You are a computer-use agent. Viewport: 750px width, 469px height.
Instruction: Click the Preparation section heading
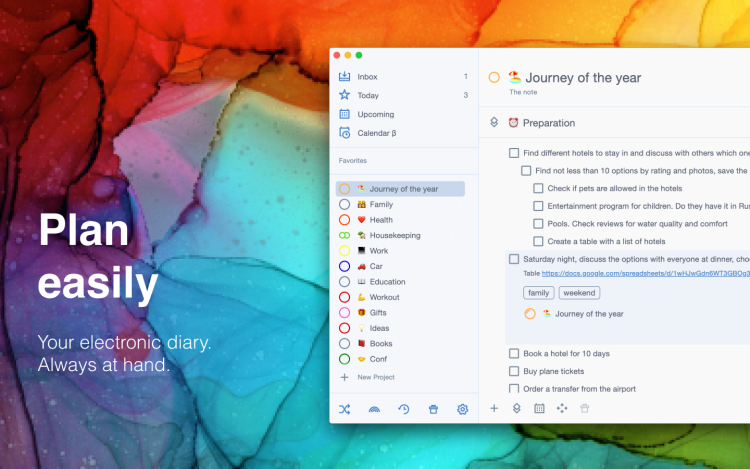549,123
